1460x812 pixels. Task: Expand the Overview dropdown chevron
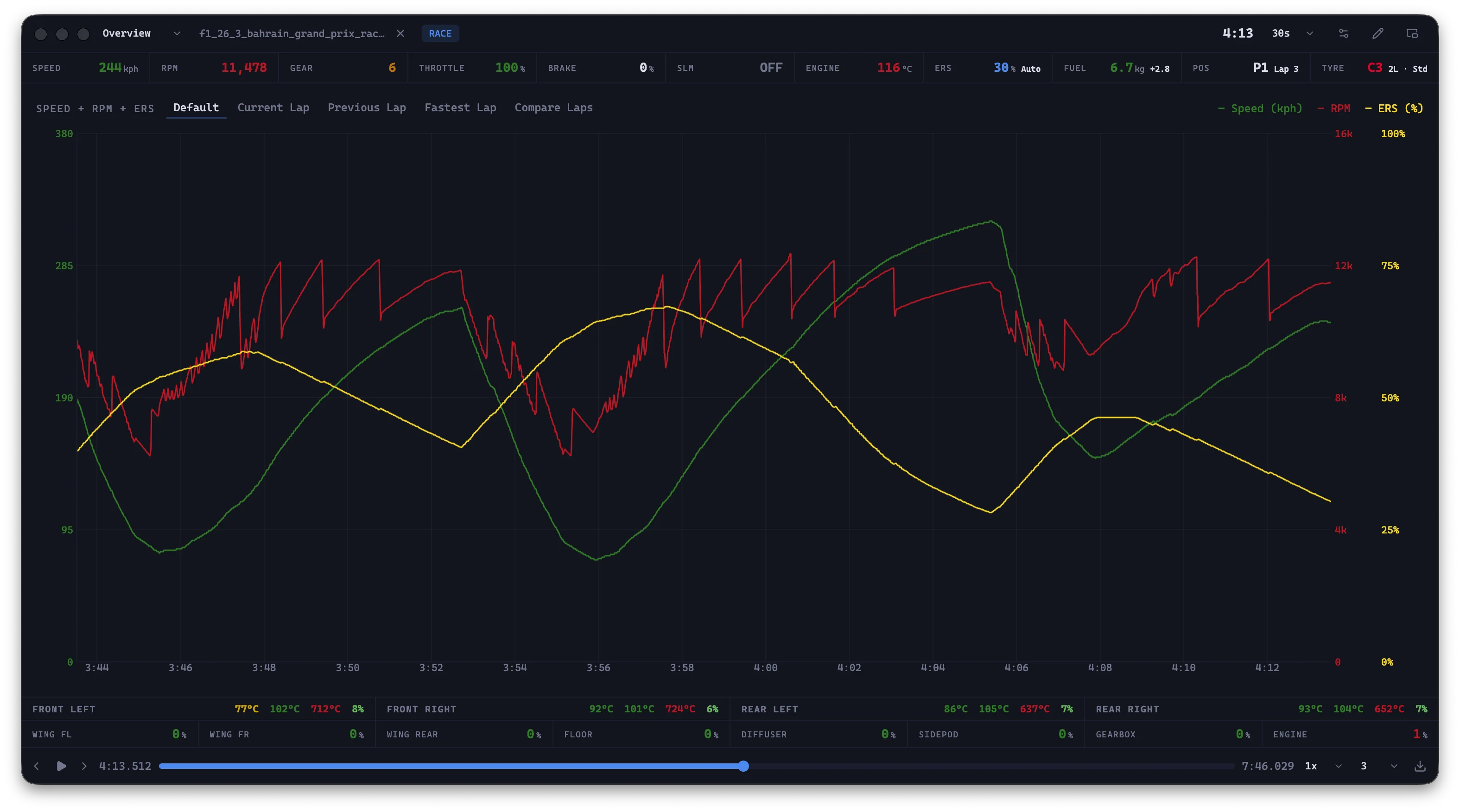177,33
